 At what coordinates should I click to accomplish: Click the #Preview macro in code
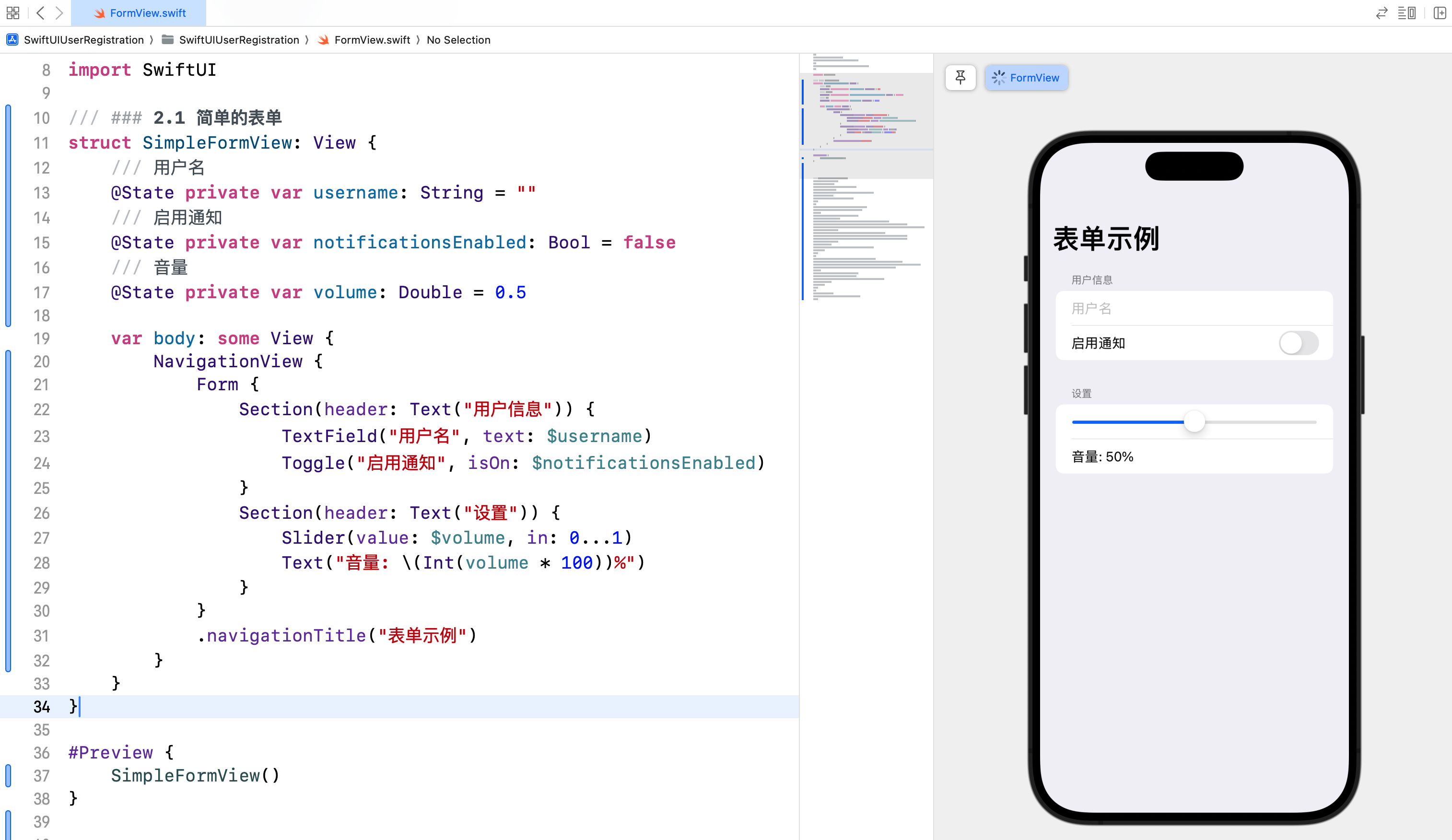[111, 752]
